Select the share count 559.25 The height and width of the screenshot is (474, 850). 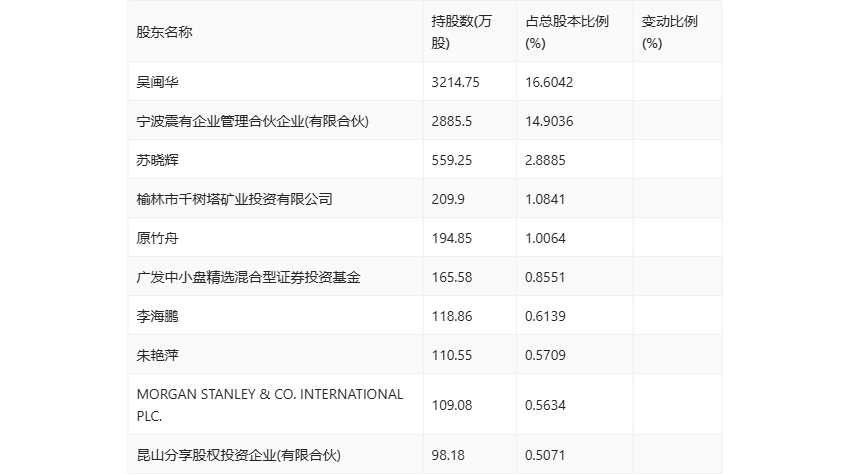452,160
